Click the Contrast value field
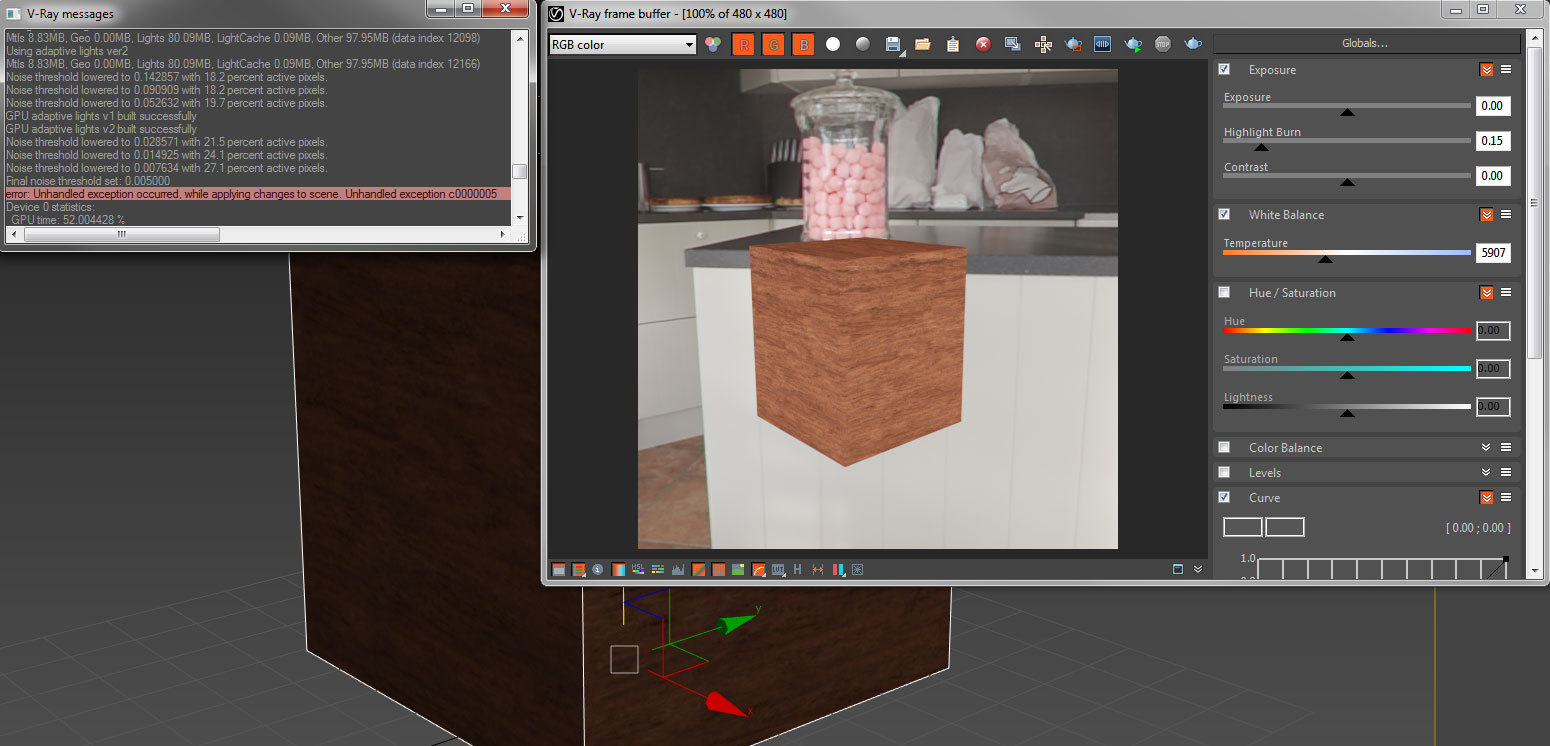Screen dimensions: 1550x746 click(x=1492, y=175)
